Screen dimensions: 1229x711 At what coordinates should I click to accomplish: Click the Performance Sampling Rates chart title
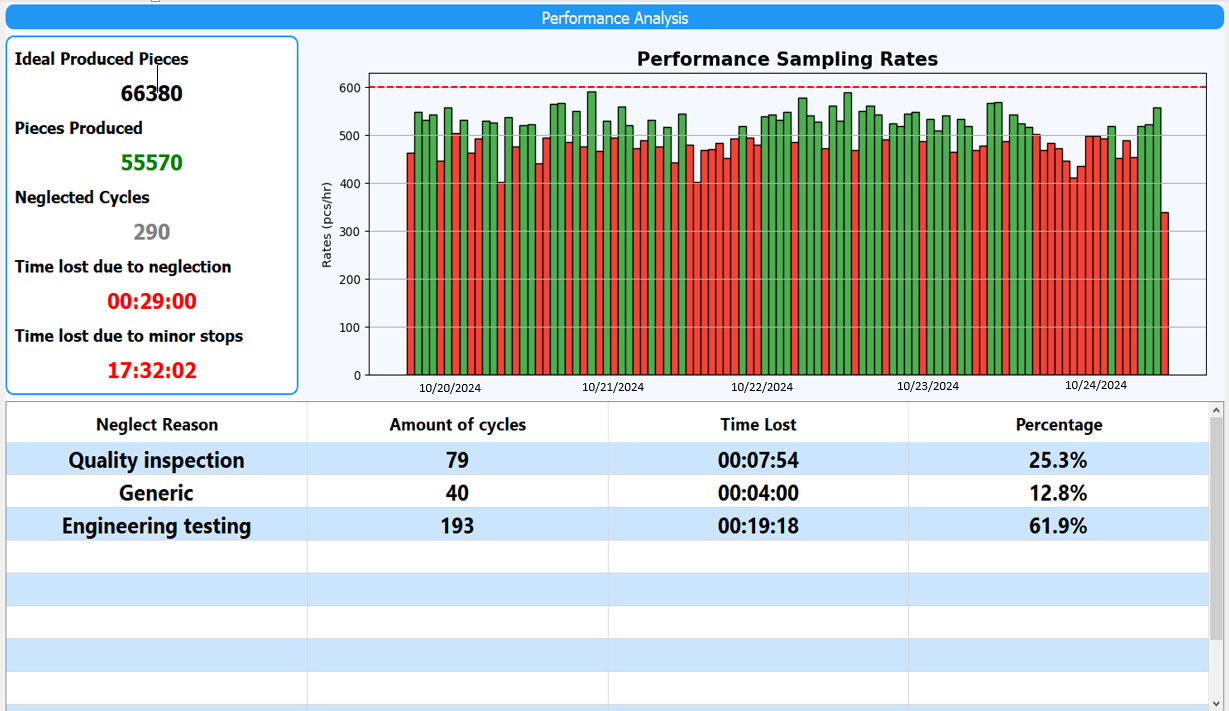[787, 59]
